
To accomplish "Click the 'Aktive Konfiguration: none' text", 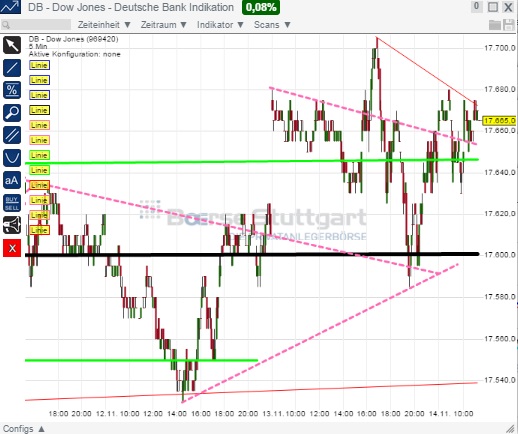I will (74, 54).
